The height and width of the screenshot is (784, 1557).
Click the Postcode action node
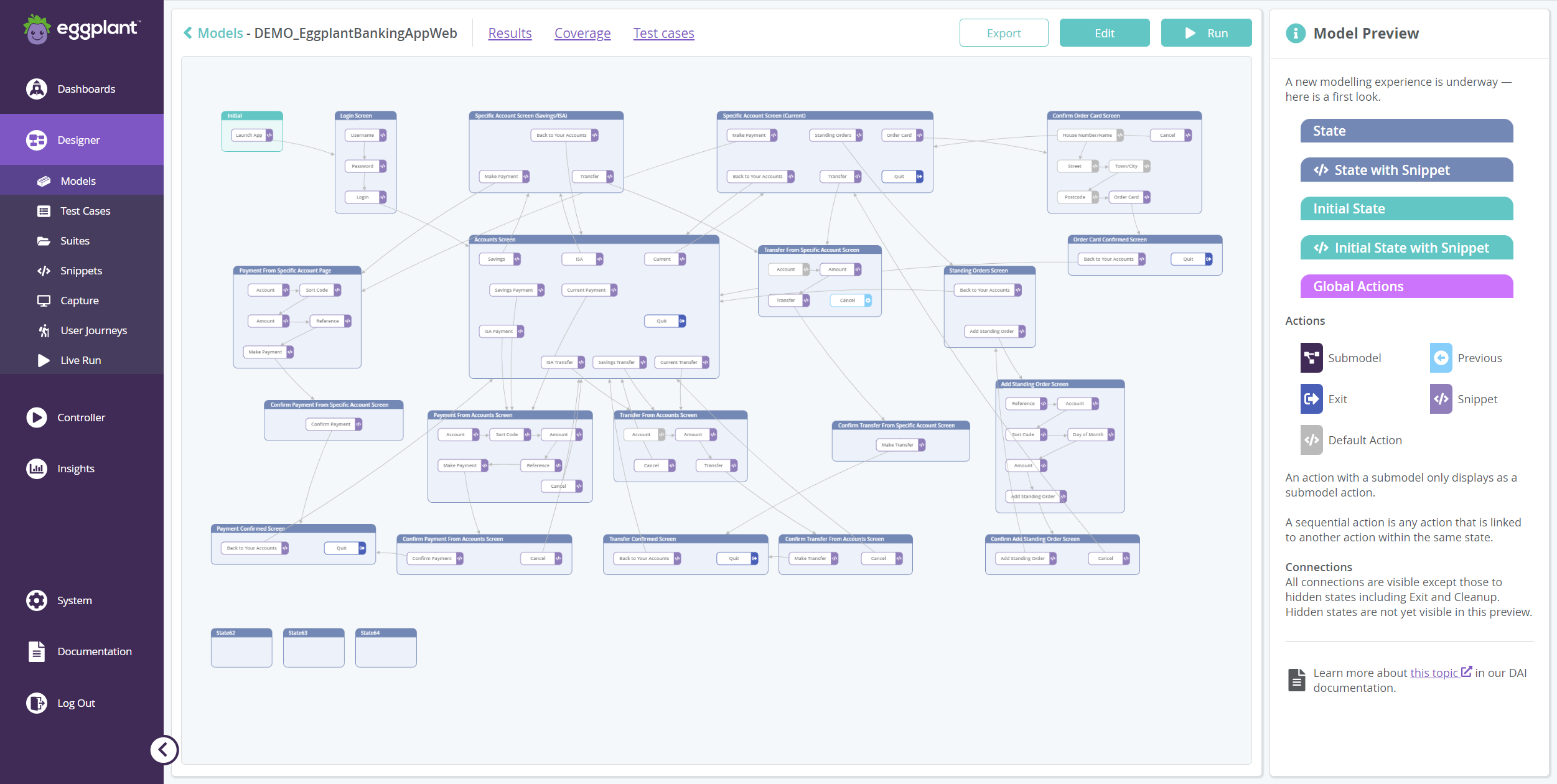(1078, 197)
